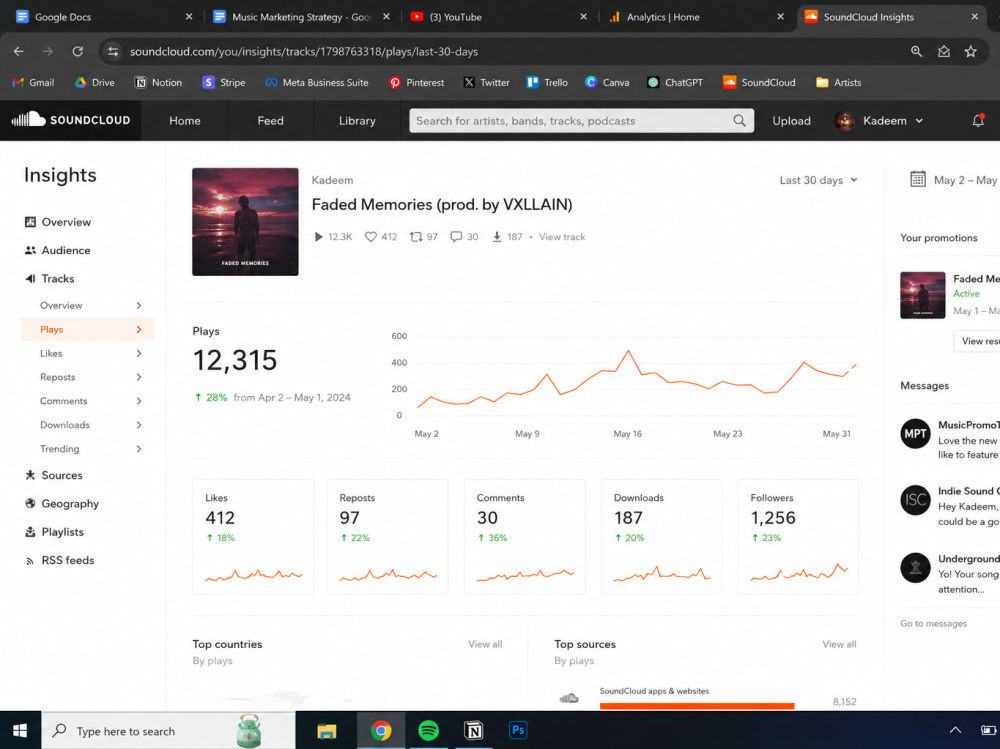The width and height of the screenshot is (1000, 749).
Task: Click the browser address bar URL
Action: [304, 52]
